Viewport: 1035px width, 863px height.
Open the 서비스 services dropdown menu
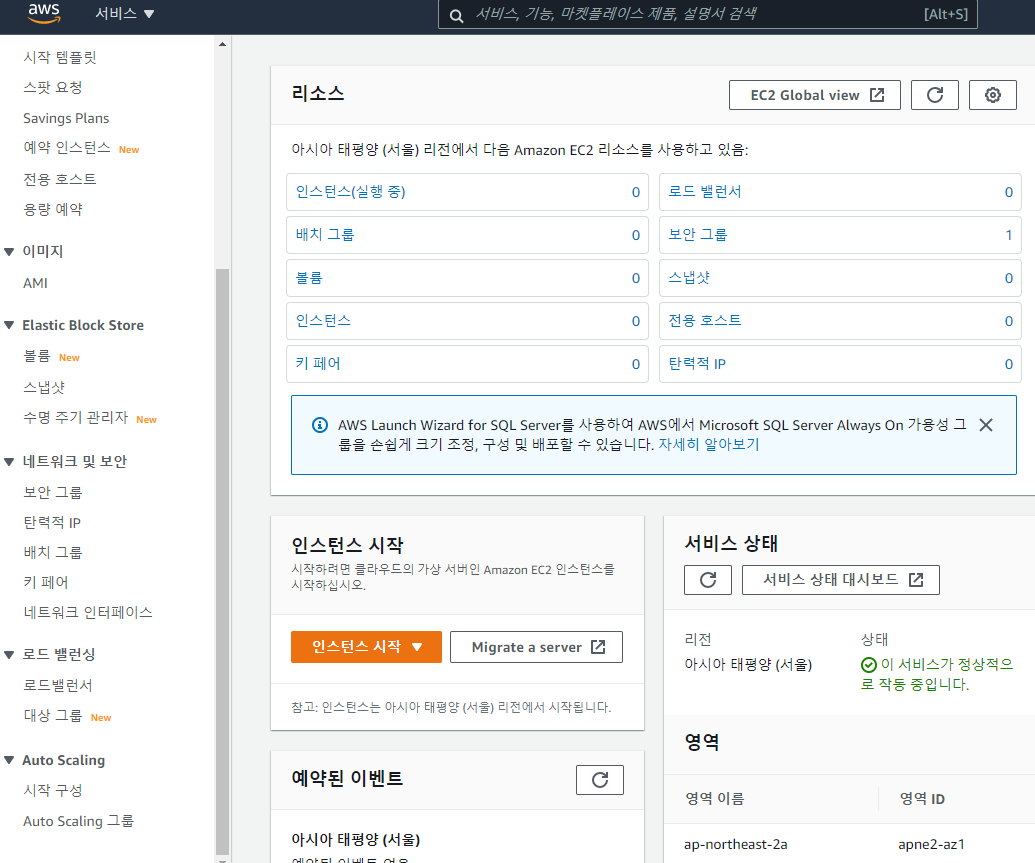click(x=124, y=13)
